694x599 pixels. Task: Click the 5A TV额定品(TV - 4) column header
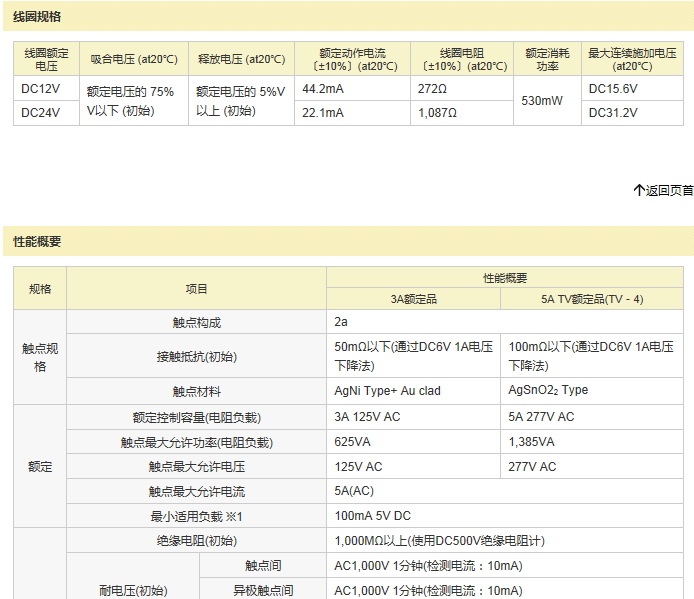(592, 299)
